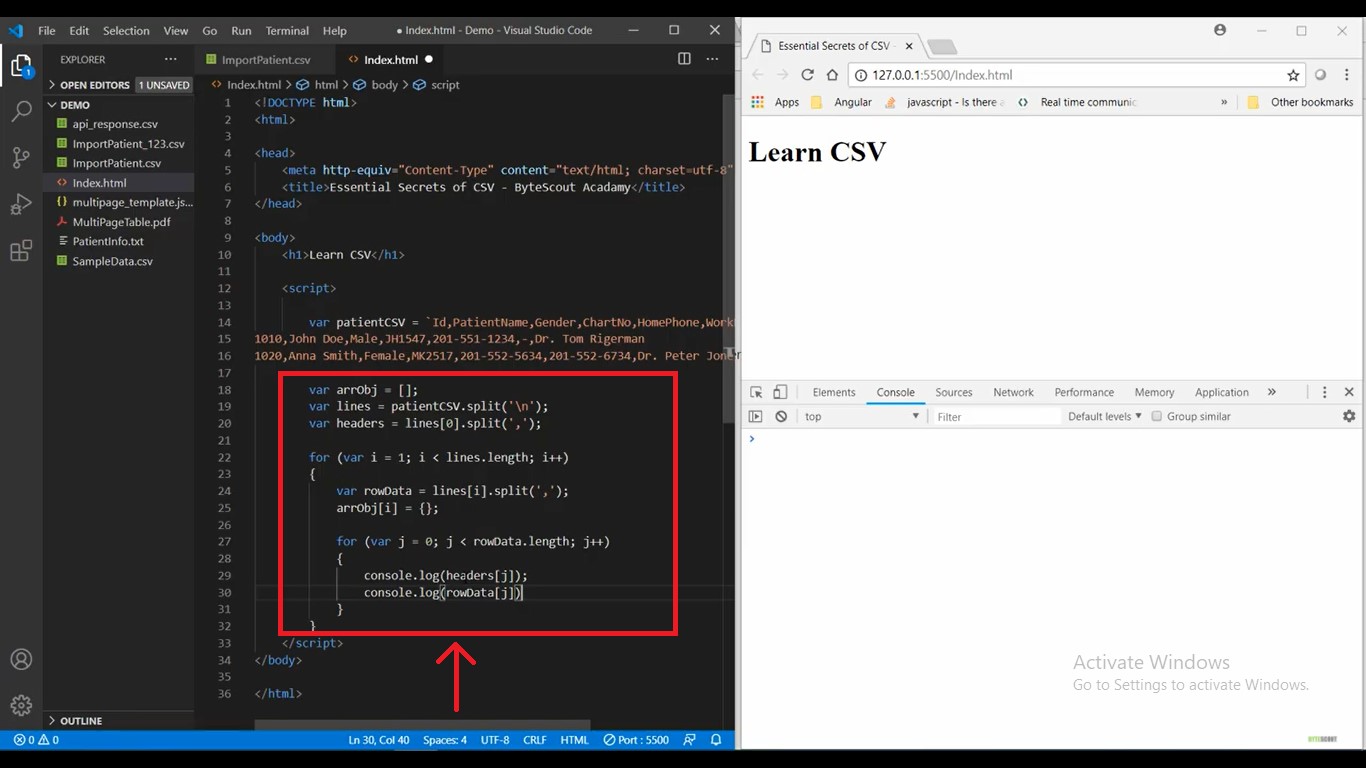Image resolution: width=1366 pixels, height=768 pixels.
Task: Click Ln 30, Col 40 in status bar
Action: pyautogui.click(x=378, y=740)
